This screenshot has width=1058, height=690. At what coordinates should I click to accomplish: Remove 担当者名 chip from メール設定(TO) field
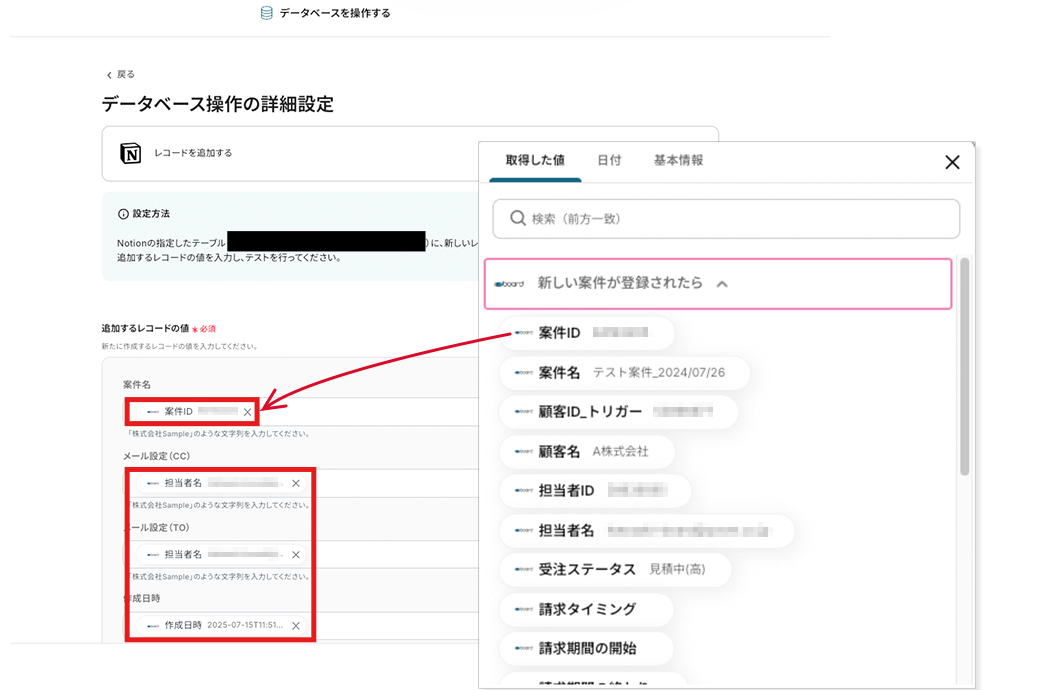coord(295,554)
